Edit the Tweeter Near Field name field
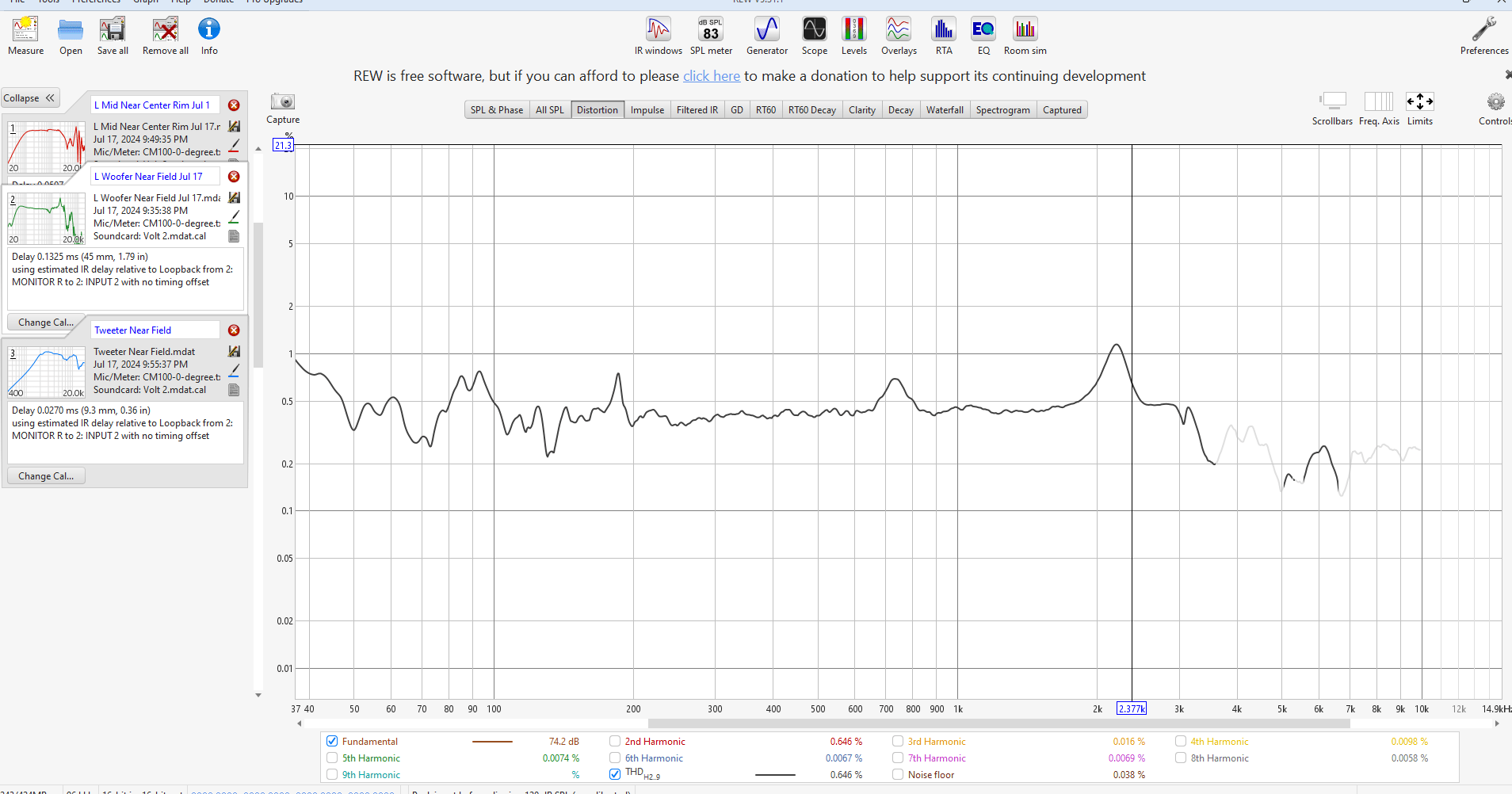 click(x=155, y=330)
